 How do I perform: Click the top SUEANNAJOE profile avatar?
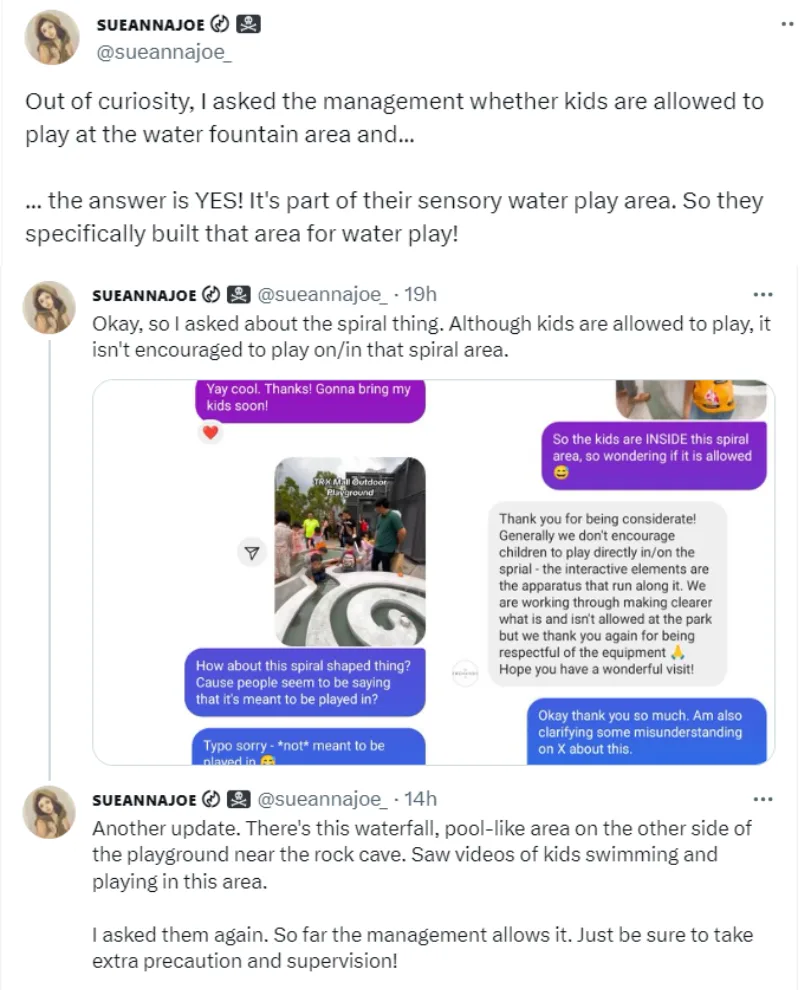(x=51, y=38)
